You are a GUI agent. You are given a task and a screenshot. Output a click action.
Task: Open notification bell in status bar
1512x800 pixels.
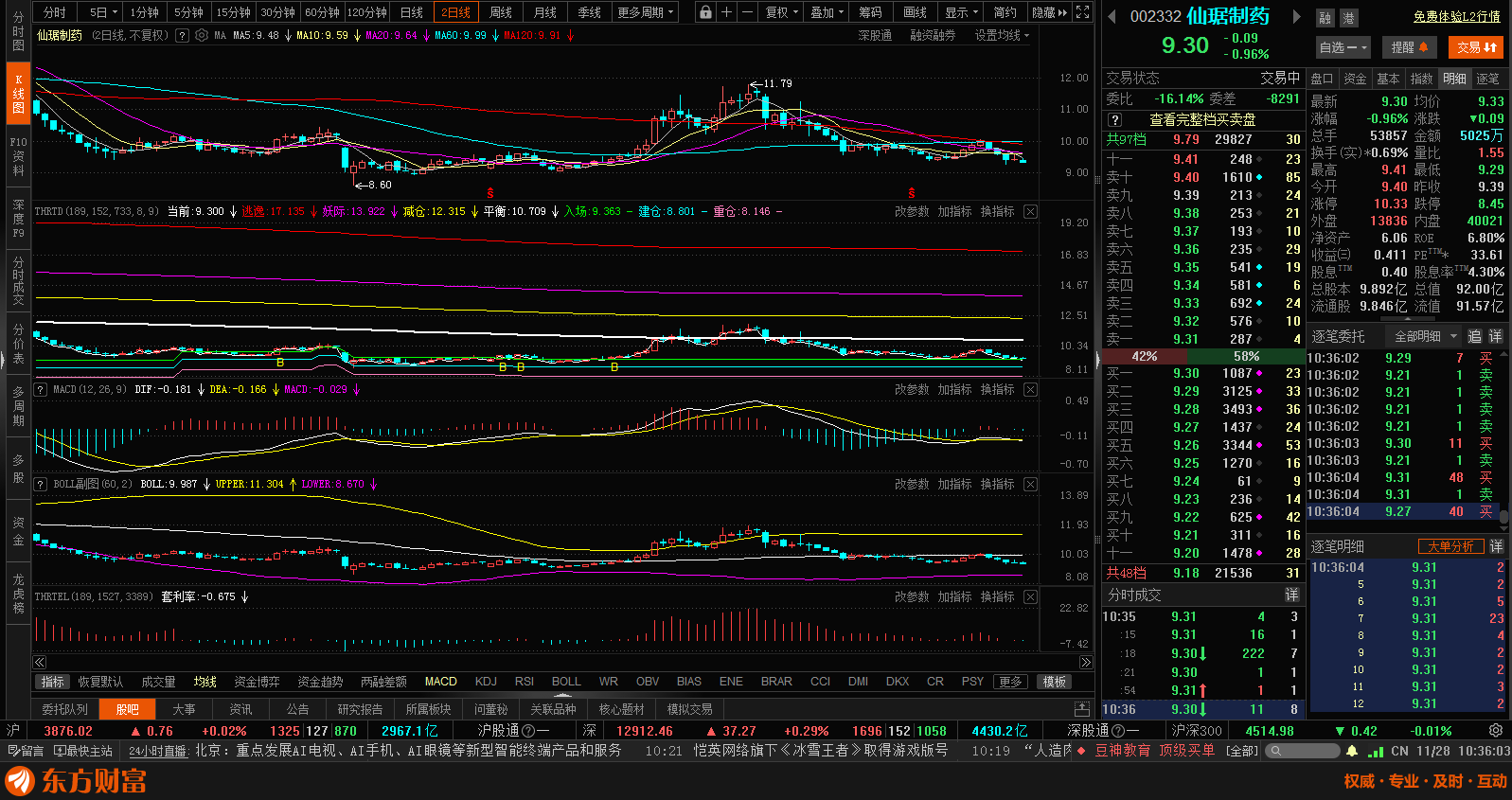coord(1352,751)
